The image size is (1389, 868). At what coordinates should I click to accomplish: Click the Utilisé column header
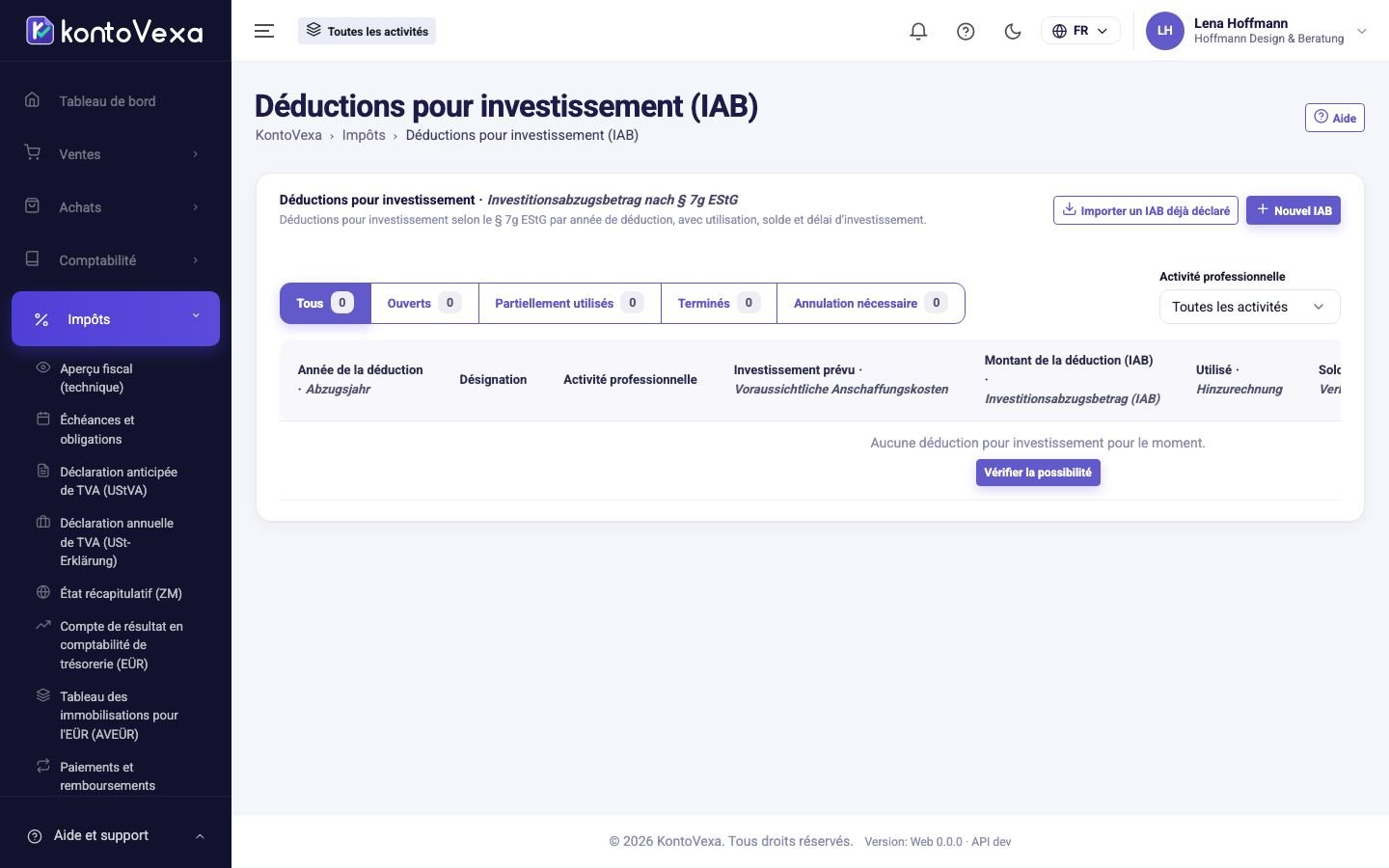(x=1239, y=379)
